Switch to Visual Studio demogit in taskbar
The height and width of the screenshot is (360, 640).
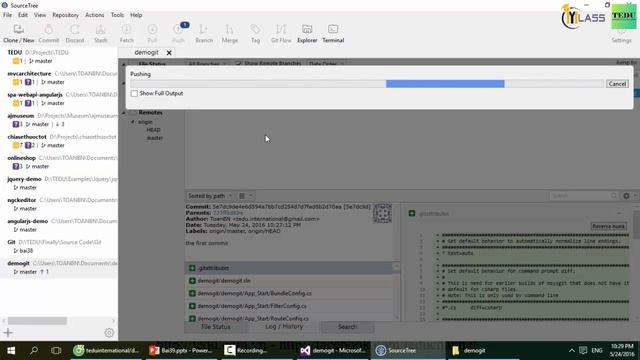coord(333,351)
